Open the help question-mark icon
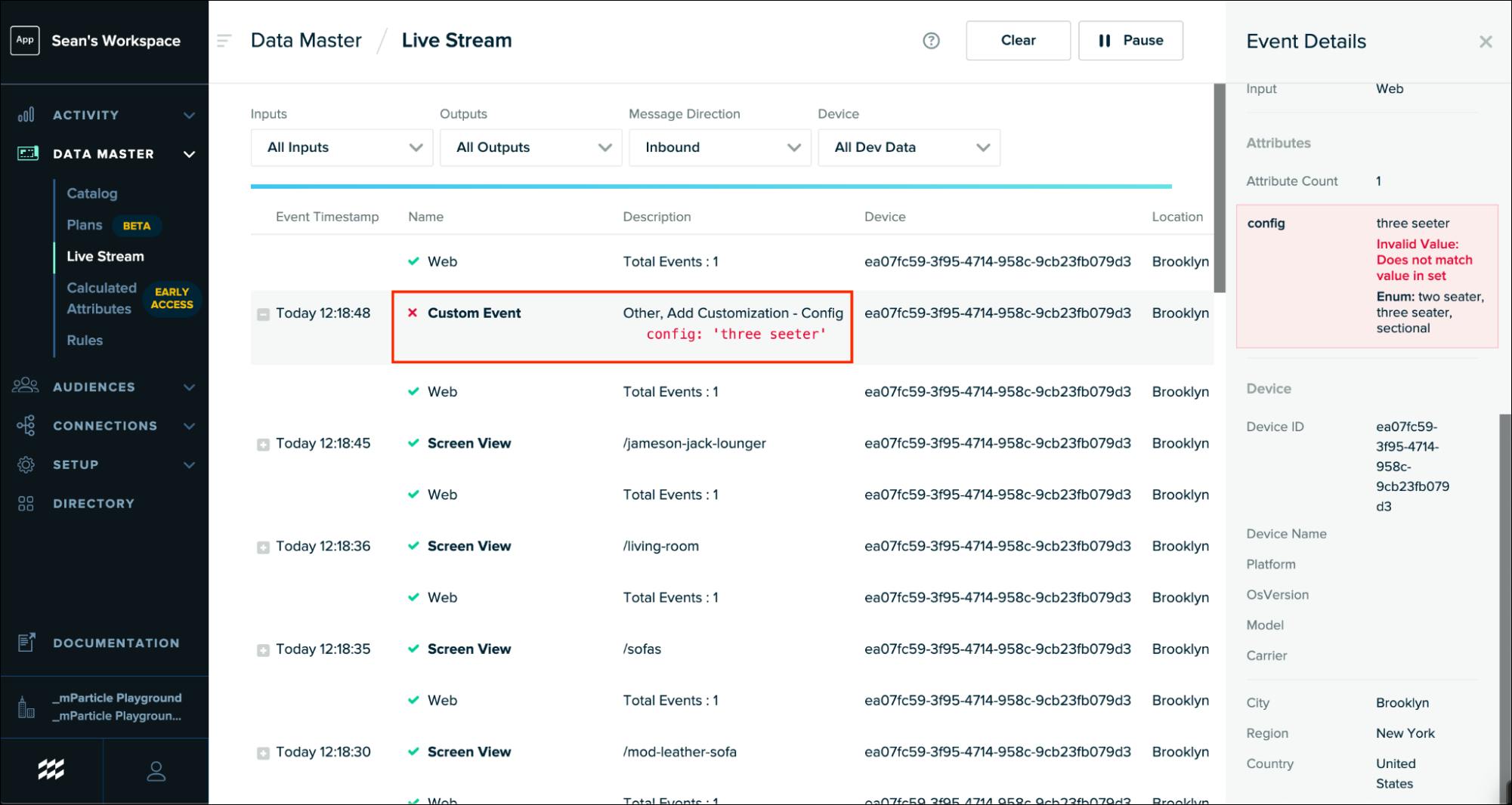This screenshot has width=1512, height=805. (x=931, y=41)
